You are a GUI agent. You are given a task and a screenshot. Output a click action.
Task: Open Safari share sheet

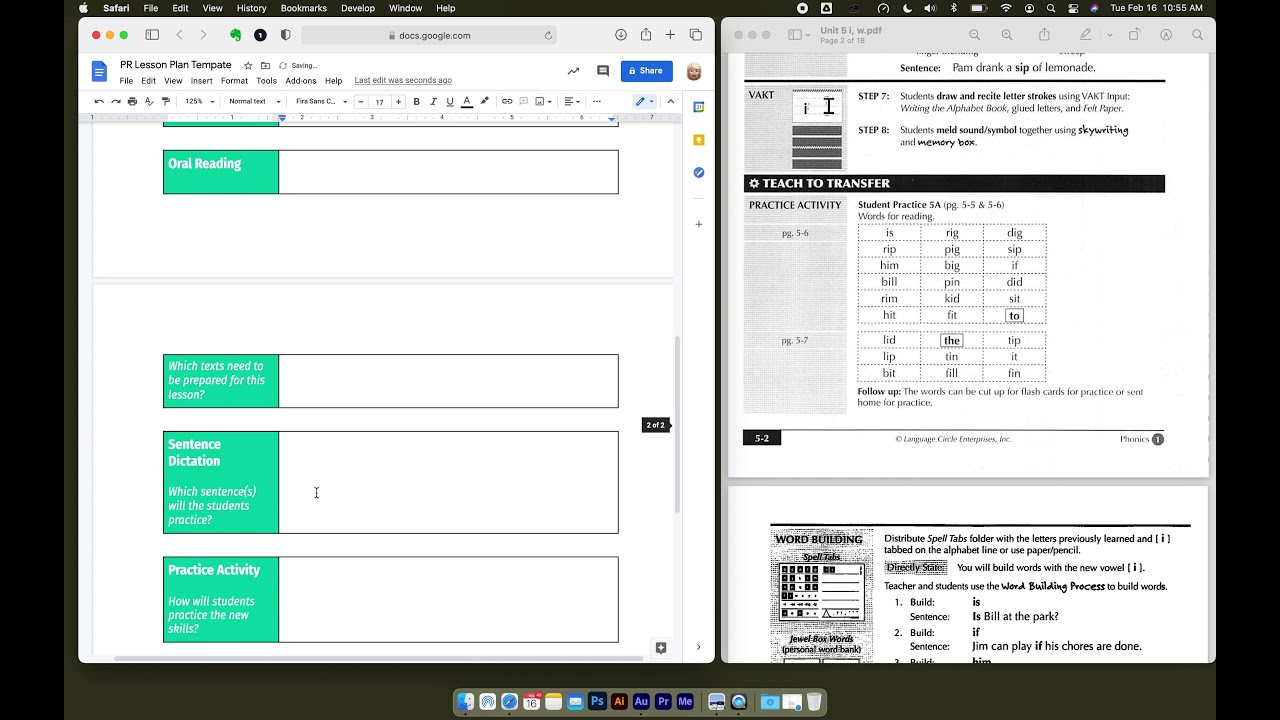pyautogui.click(x=646, y=35)
